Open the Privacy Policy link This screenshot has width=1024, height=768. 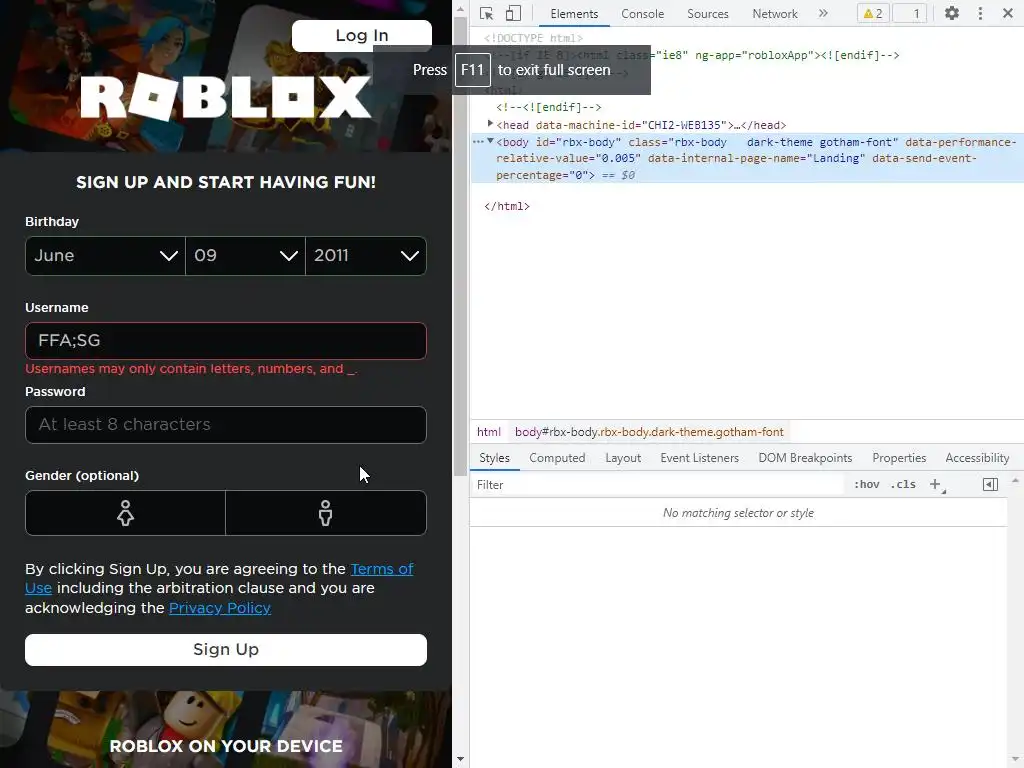click(220, 608)
